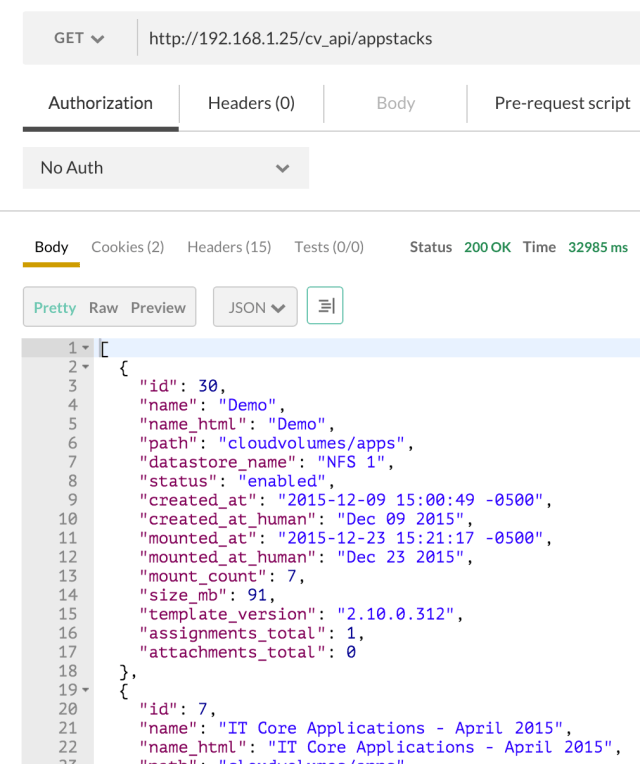The image size is (640, 764).
Task: Click the 200 OK status text
Action: click(488, 247)
